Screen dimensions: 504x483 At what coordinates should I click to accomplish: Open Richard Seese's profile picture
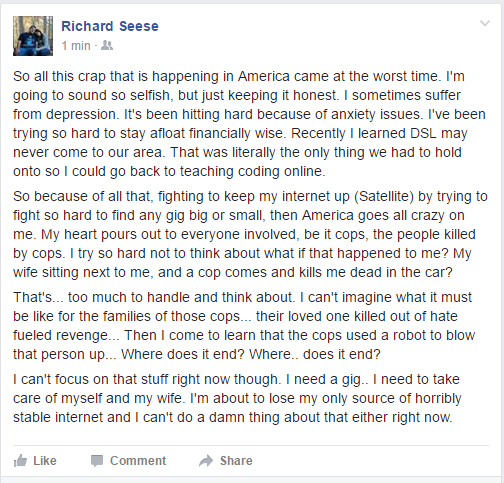[x=33, y=36]
